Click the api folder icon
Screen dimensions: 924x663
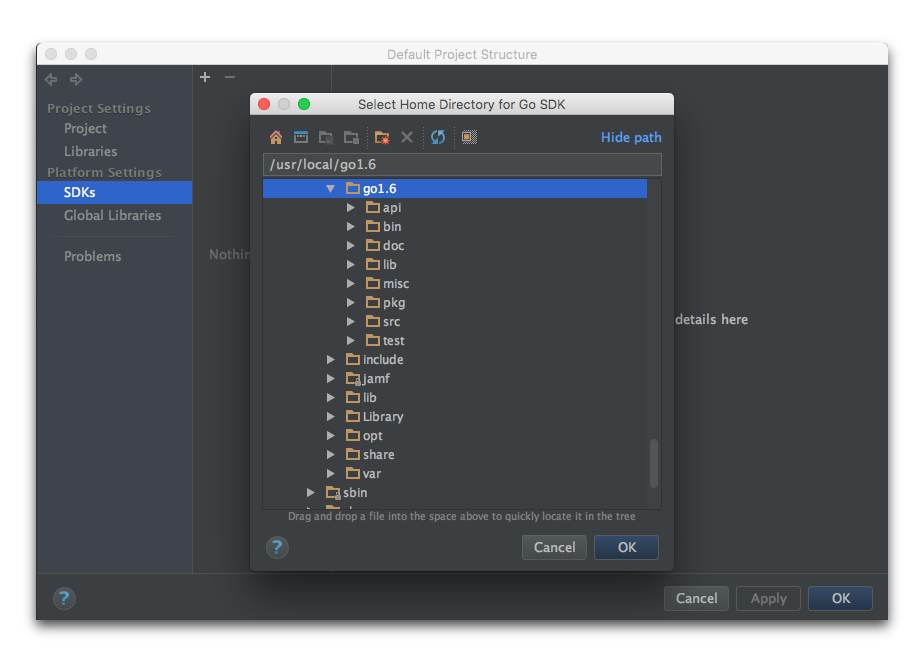tap(372, 207)
